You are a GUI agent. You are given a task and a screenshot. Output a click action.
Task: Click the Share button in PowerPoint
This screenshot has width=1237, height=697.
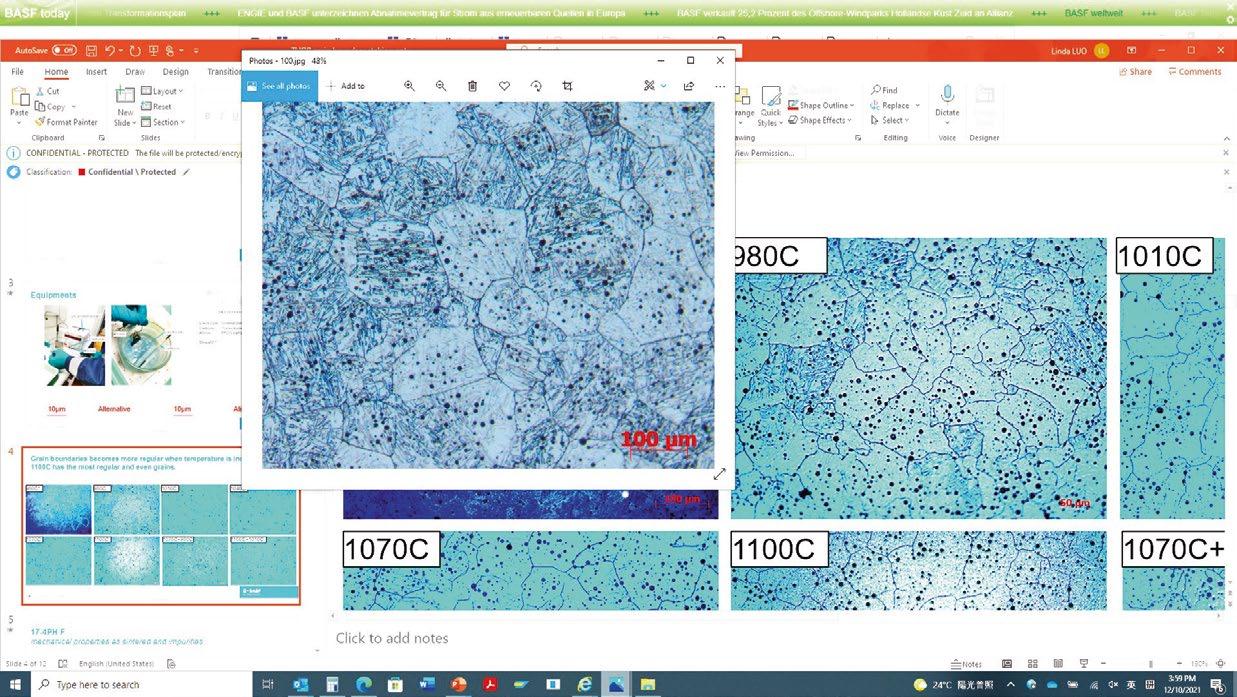pos(1135,72)
